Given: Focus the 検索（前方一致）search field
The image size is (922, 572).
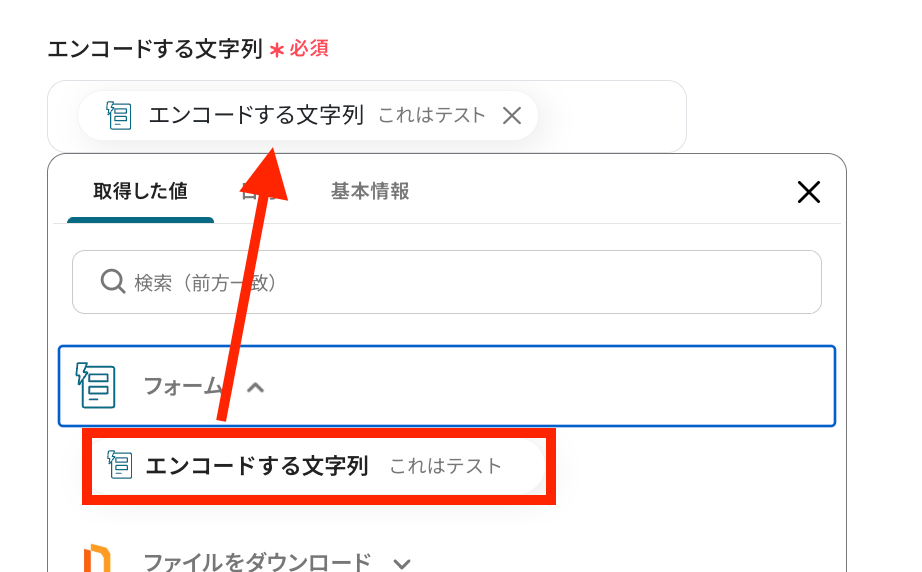Looking at the screenshot, I should [x=460, y=282].
